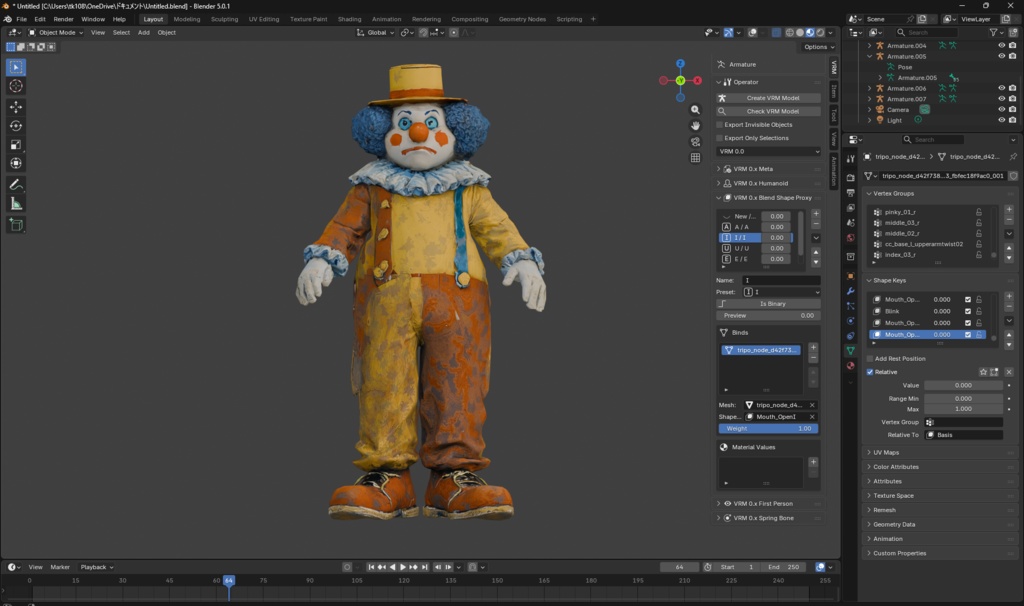Click the Create VRM Model button
Screen dimensions: 1024x606
[768, 98]
